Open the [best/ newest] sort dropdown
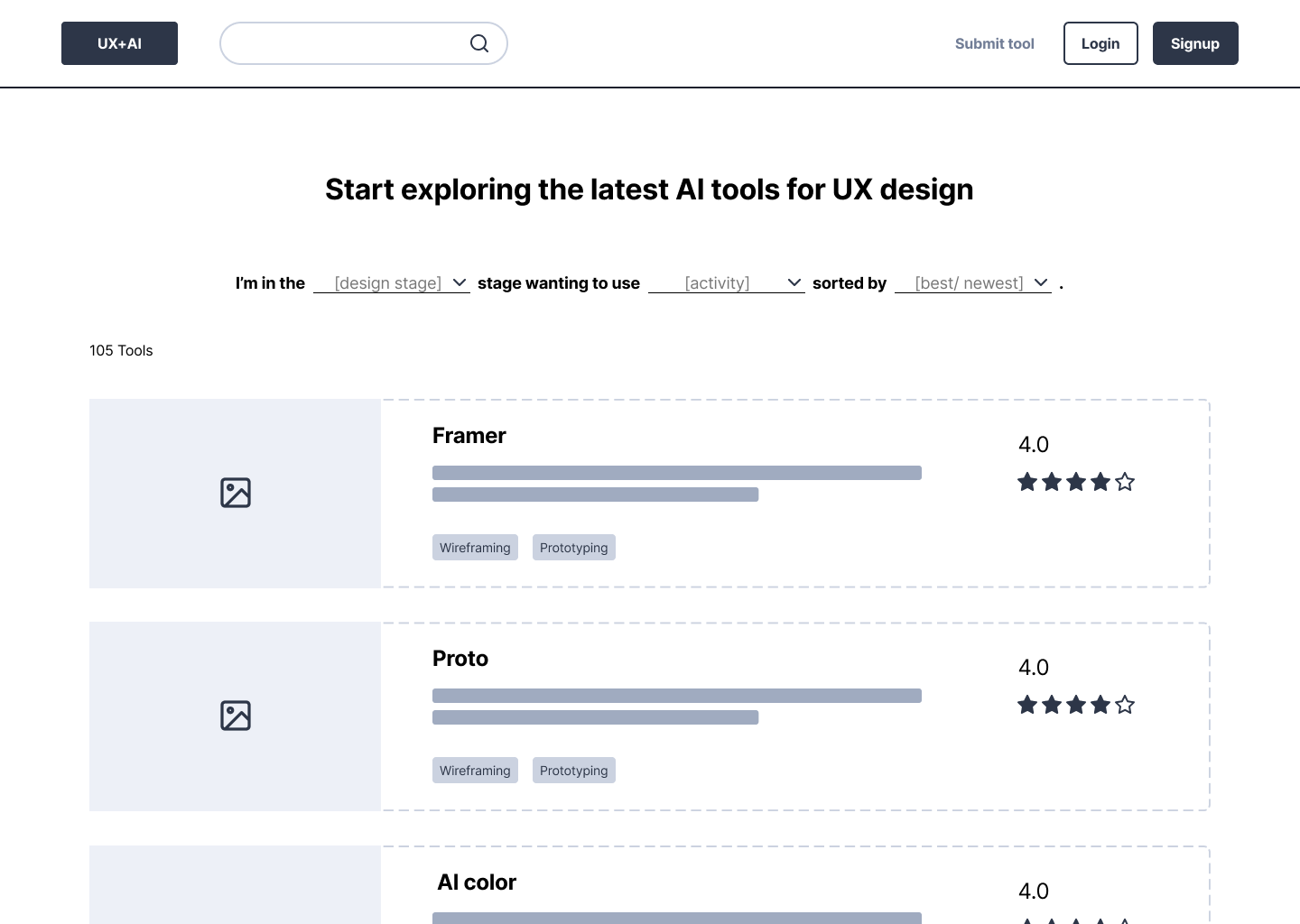Viewport: 1300px width, 924px height. click(x=972, y=282)
